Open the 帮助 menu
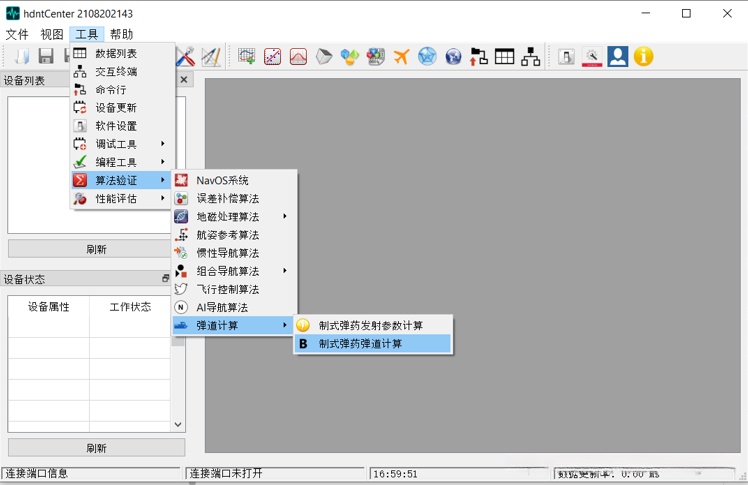Viewport: 748px width, 485px height. click(x=121, y=34)
